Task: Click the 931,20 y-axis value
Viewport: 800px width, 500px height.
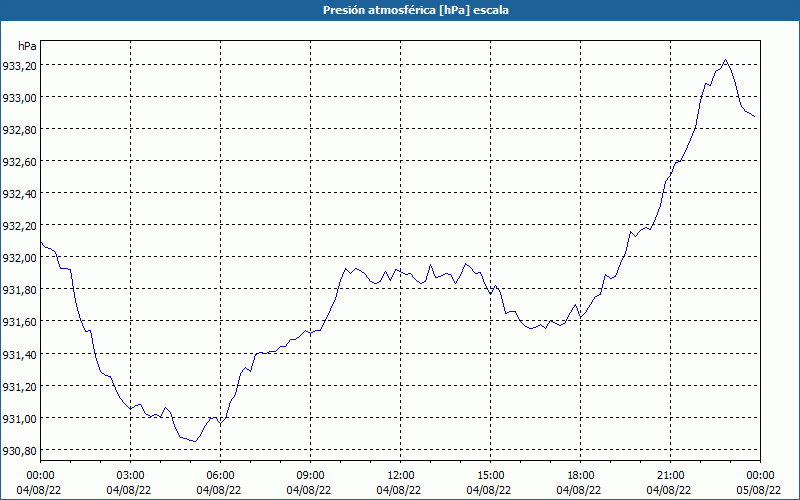Action: point(20,387)
